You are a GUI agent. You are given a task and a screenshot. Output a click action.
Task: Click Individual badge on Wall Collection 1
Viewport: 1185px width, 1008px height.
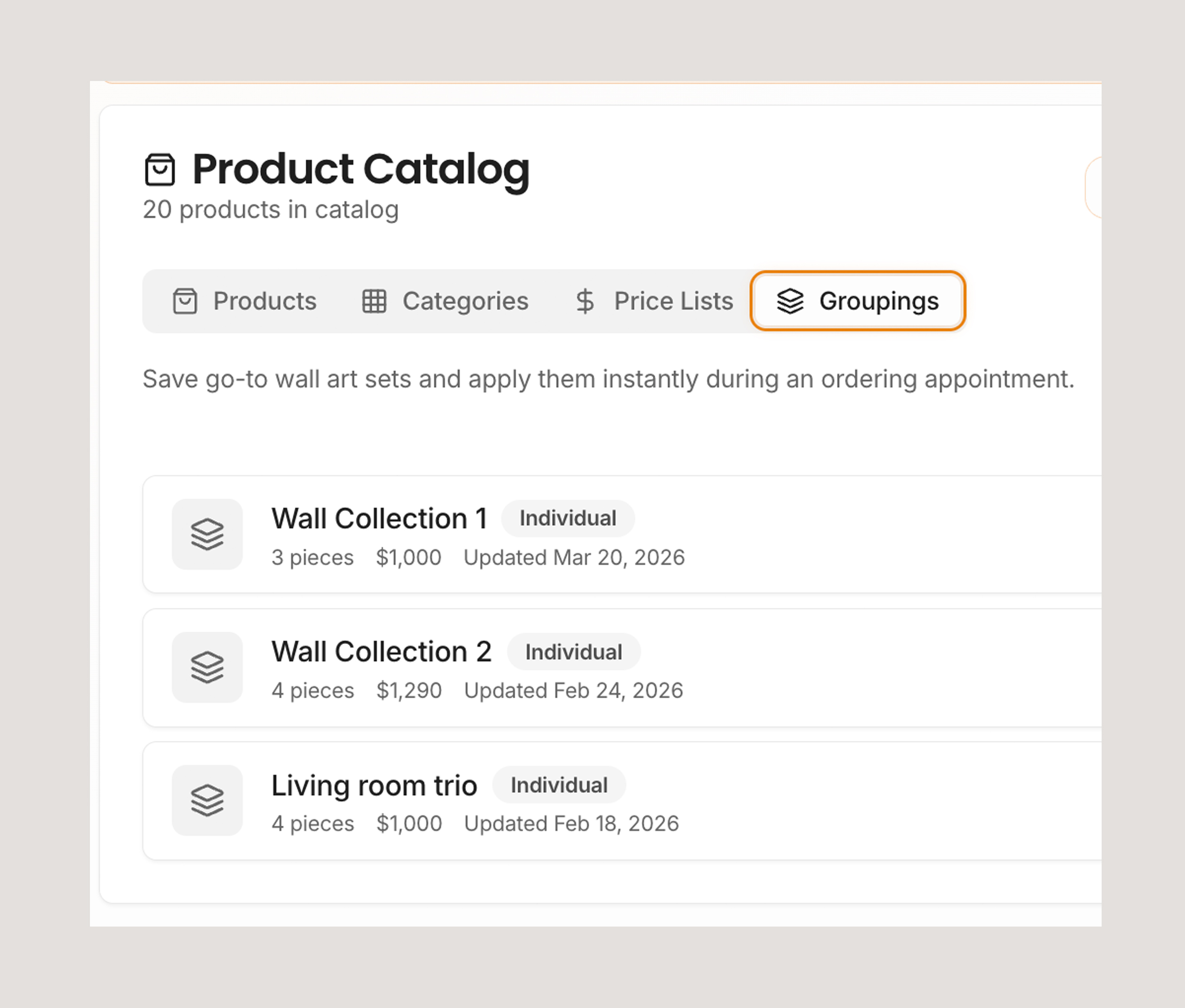[x=568, y=519]
